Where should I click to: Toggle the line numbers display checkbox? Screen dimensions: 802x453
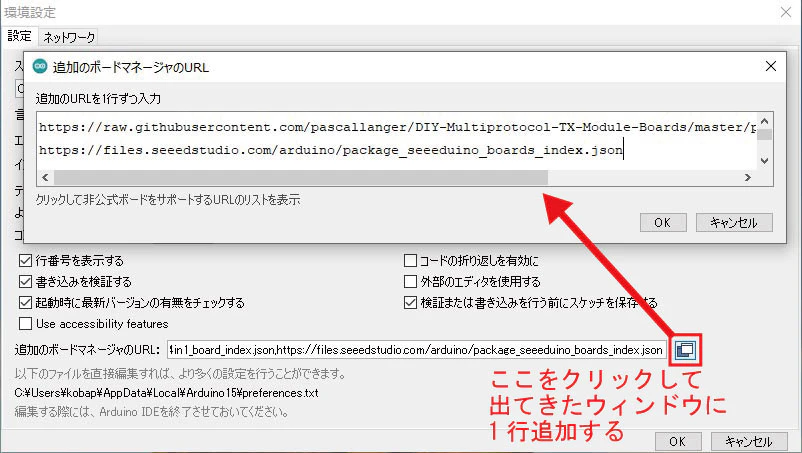click(25, 261)
